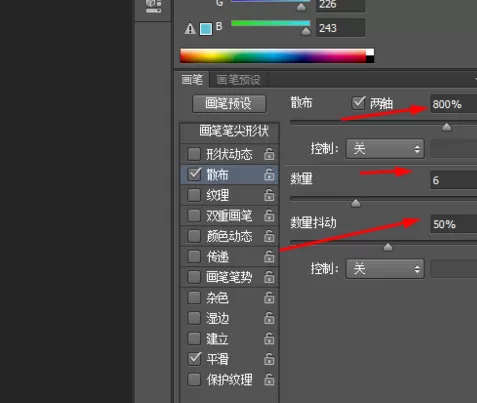
Task: Toggle lock icon for 建立
Action: pyautogui.click(x=269, y=339)
